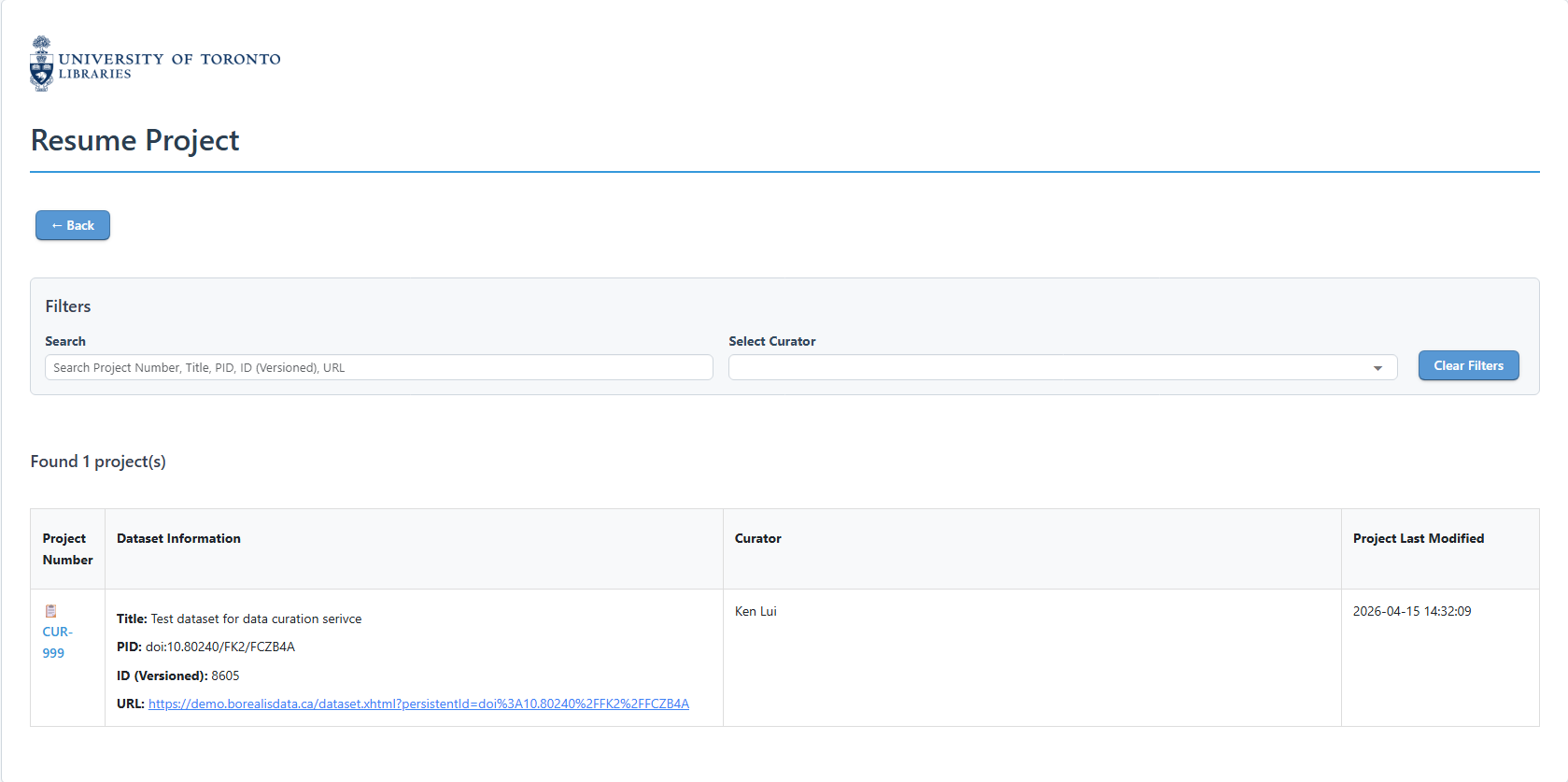Open the Select Curator dropdown
Image resolution: width=1568 pixels, height=782 pixels.
tap(1062, 367)
